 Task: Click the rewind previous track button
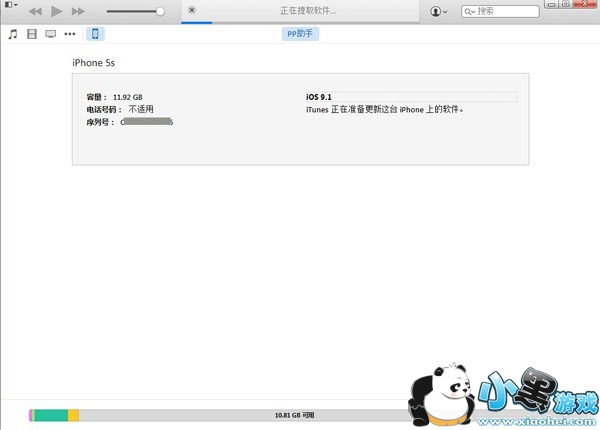[35, 11]
